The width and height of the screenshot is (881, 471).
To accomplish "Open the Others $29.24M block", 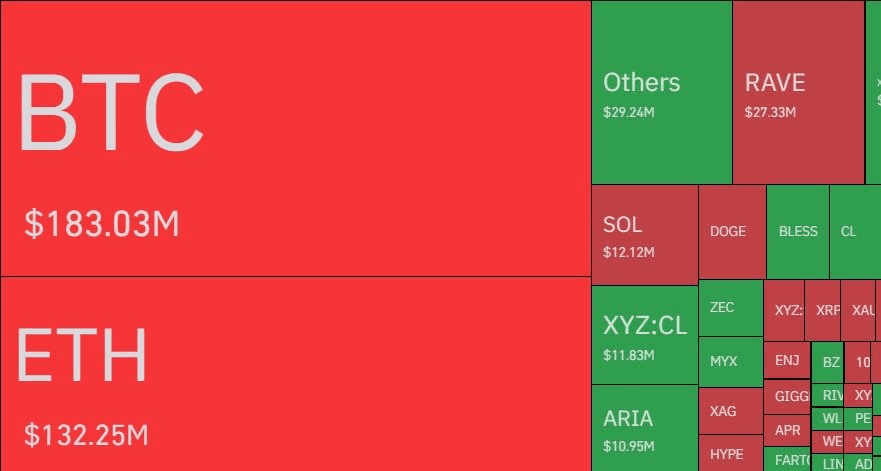I will (661, 92).
